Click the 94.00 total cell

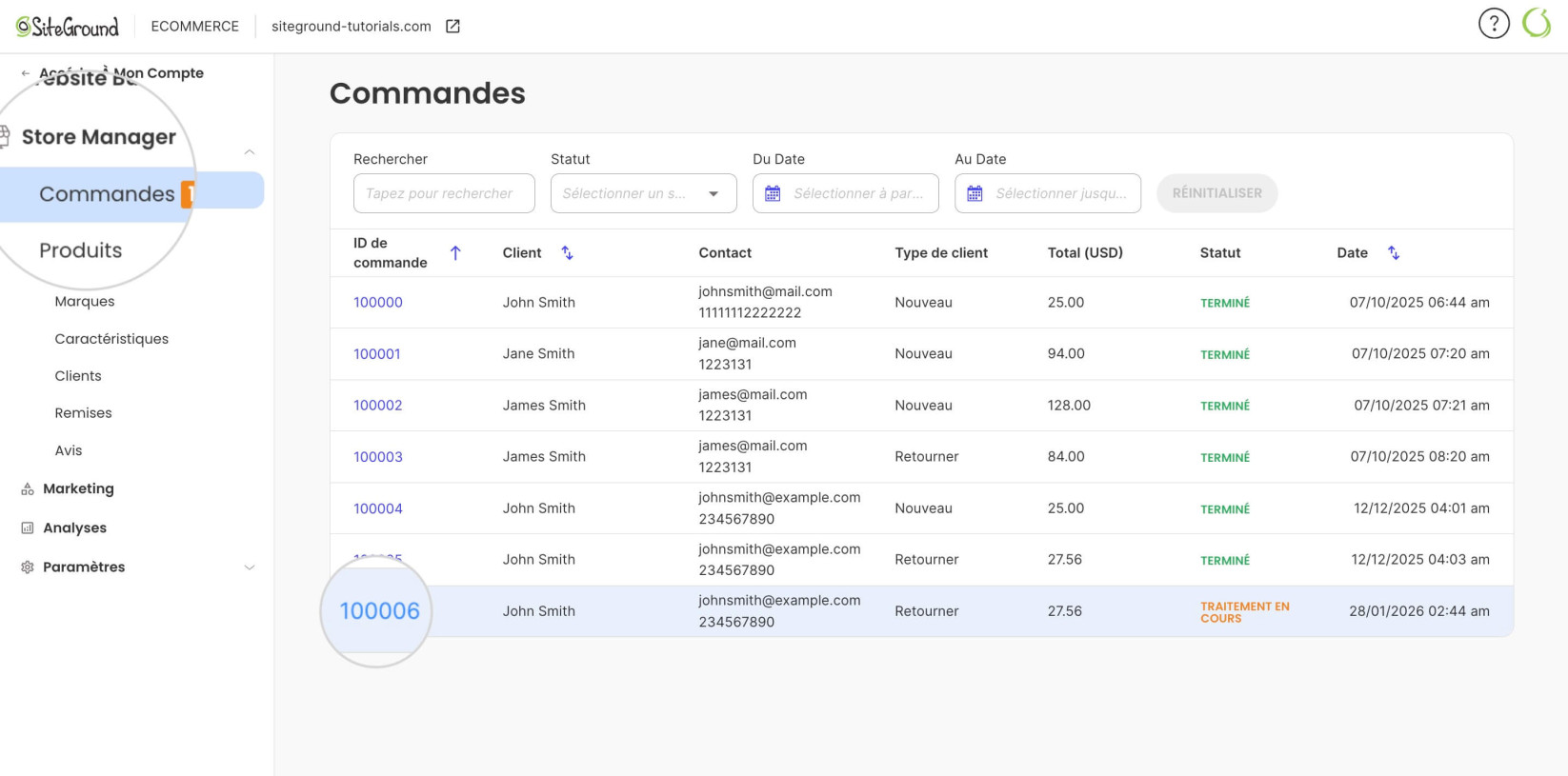pos(1066,354)
